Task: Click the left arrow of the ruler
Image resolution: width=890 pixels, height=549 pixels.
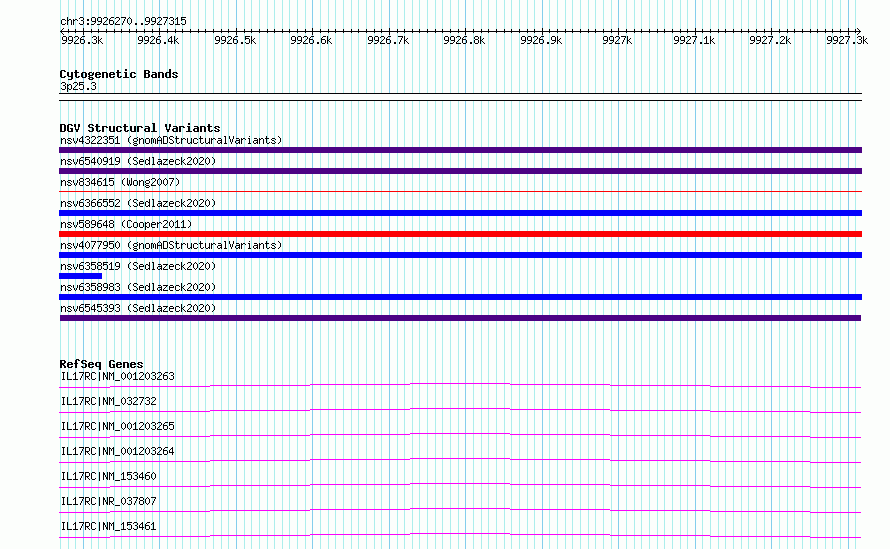Action: 62,31
